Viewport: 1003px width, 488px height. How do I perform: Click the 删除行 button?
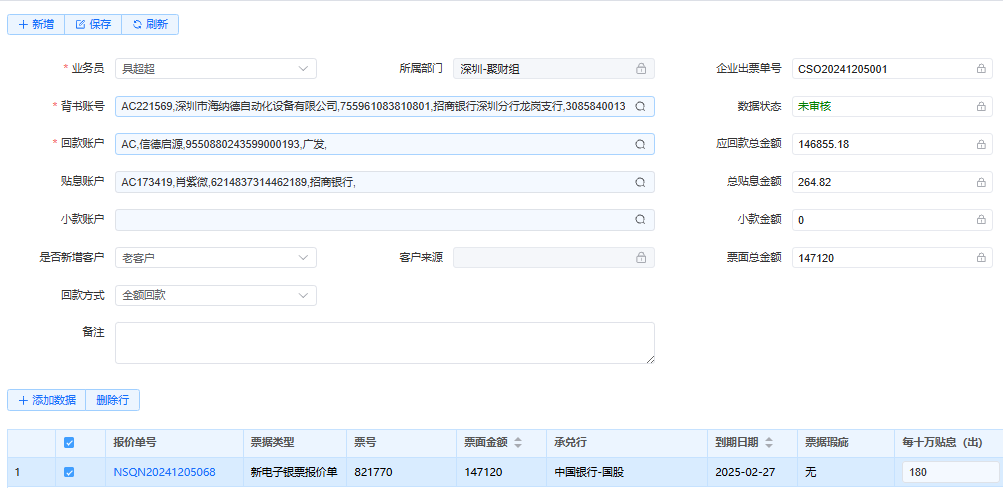113,400
